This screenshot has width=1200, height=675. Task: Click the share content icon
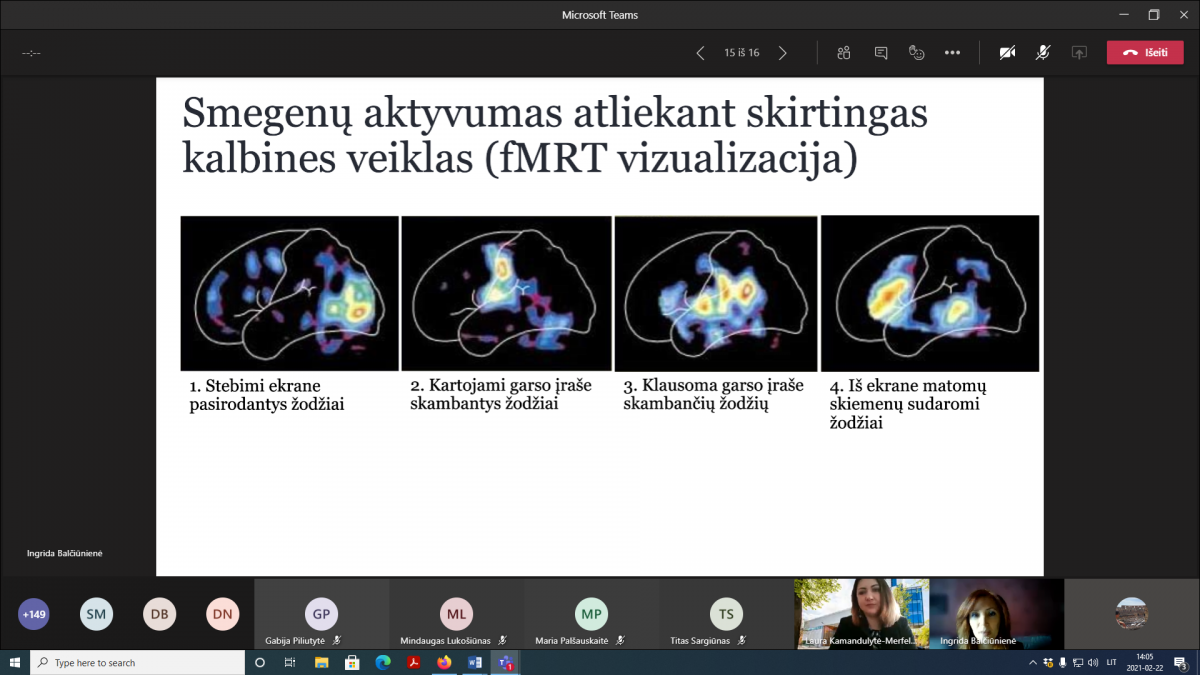(1079, 53)
